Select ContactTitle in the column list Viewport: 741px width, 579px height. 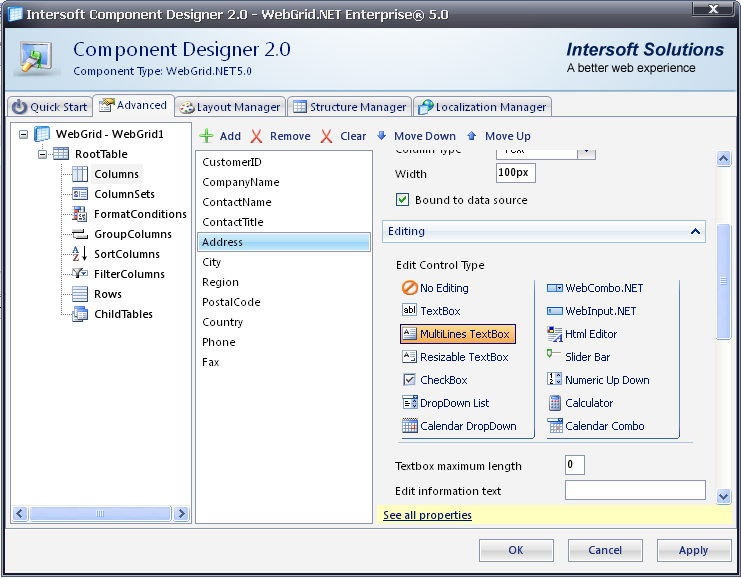[x=284, y=222]
